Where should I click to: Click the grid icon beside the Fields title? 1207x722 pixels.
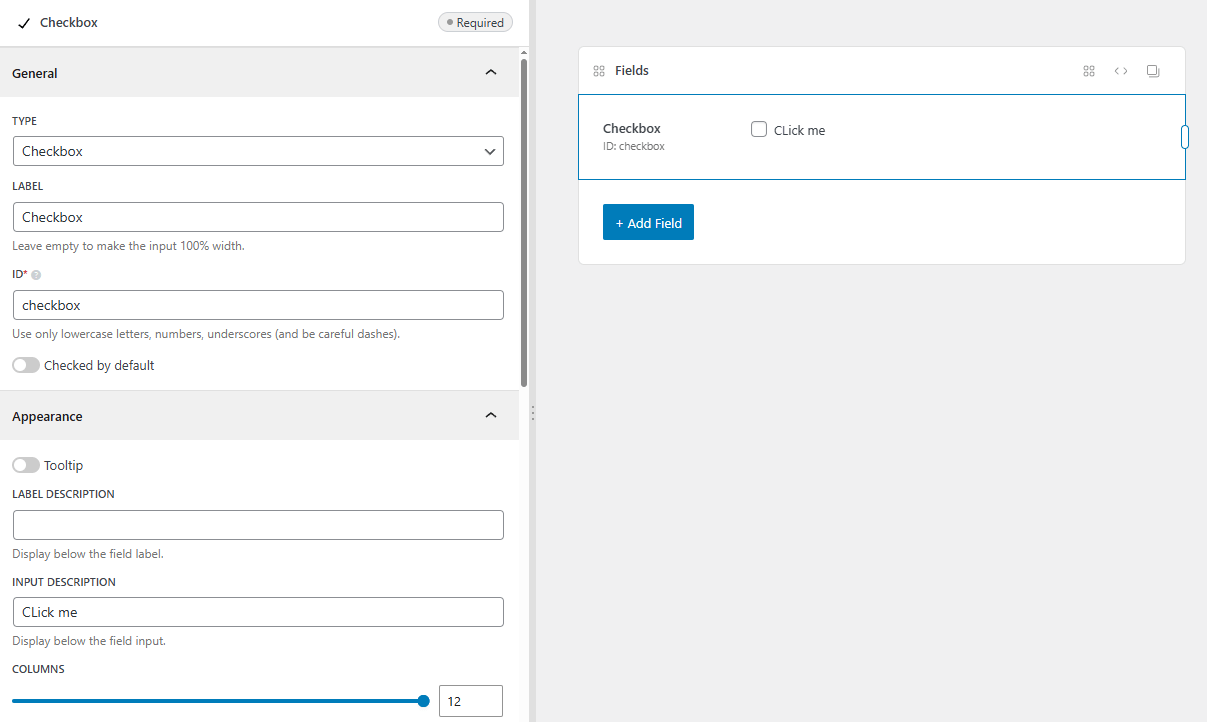598,70
